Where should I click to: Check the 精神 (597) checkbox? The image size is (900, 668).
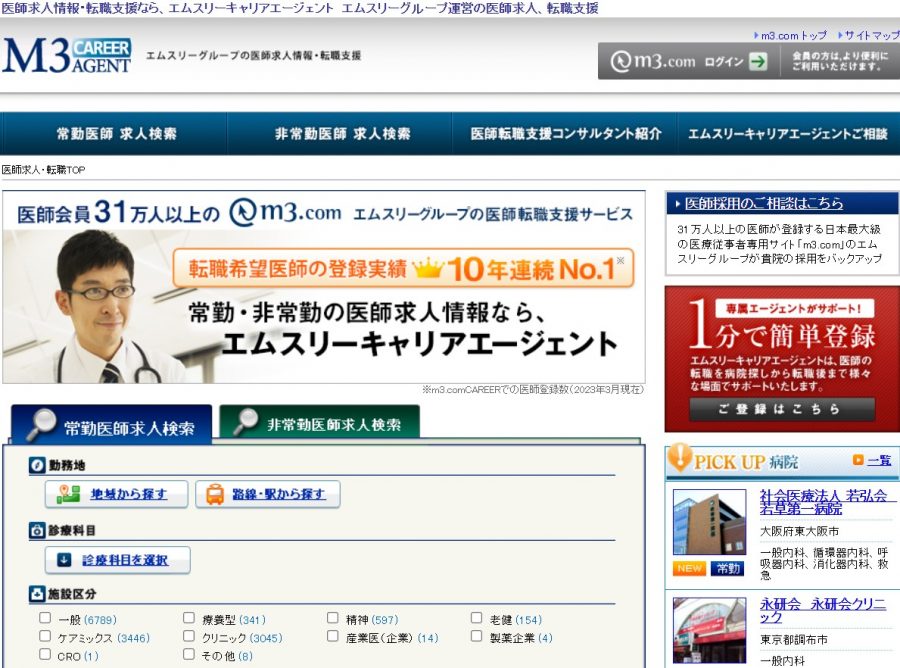click(x=332, y=618)
